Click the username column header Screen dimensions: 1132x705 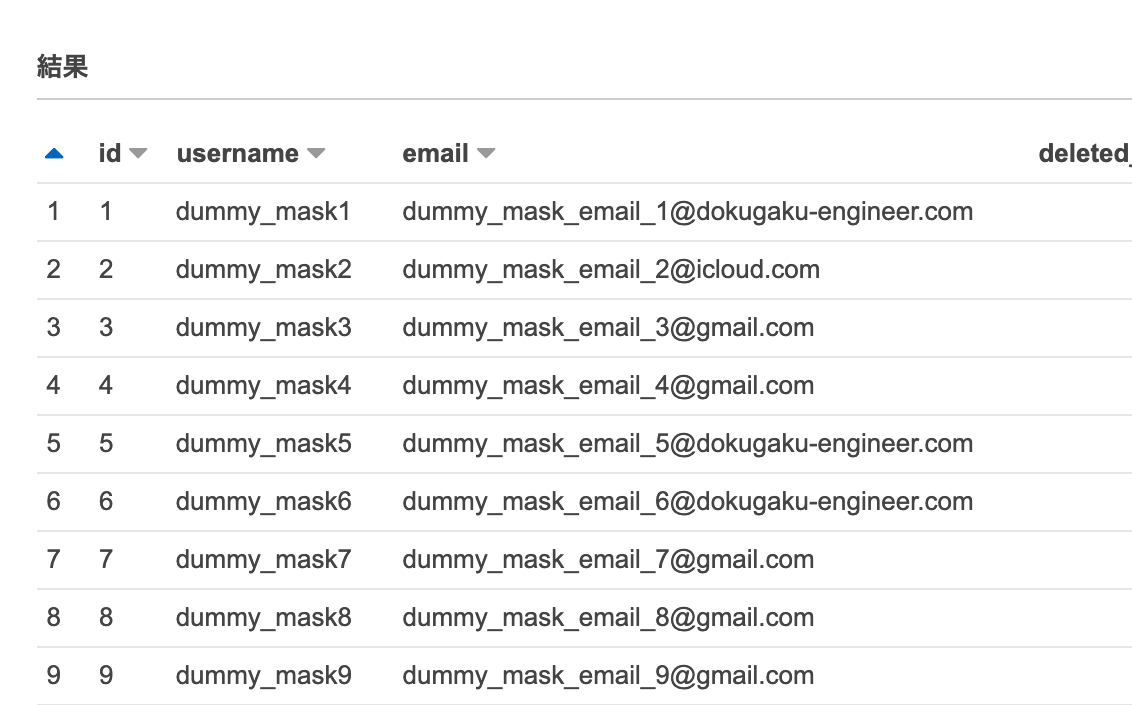tap(238, 154)
